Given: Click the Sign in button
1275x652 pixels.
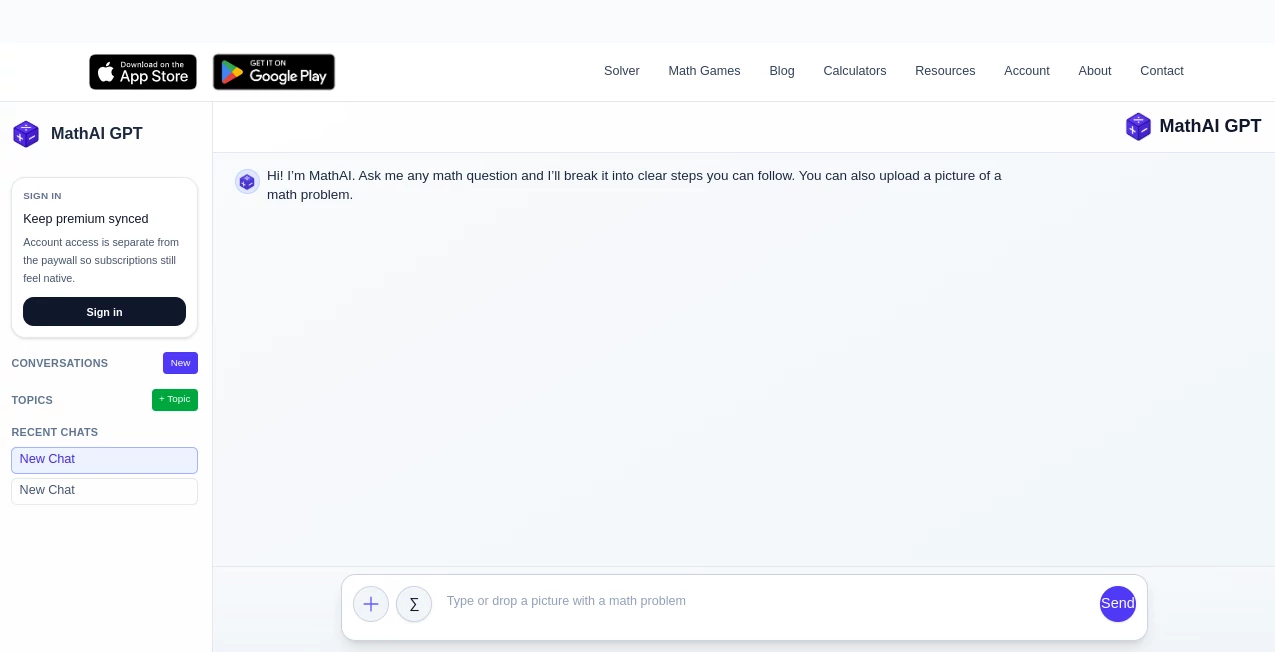Looking at the screenshot, I should tap(104, 312).
